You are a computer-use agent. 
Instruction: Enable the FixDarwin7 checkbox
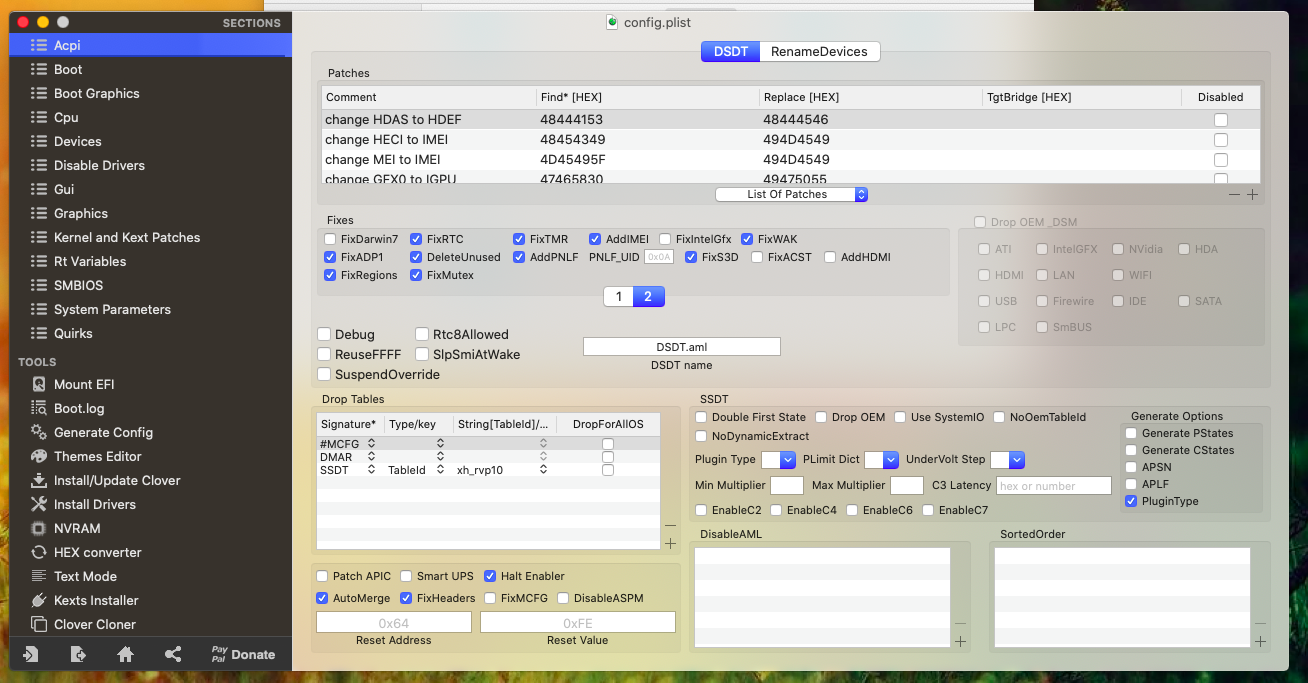coord(330,239)
